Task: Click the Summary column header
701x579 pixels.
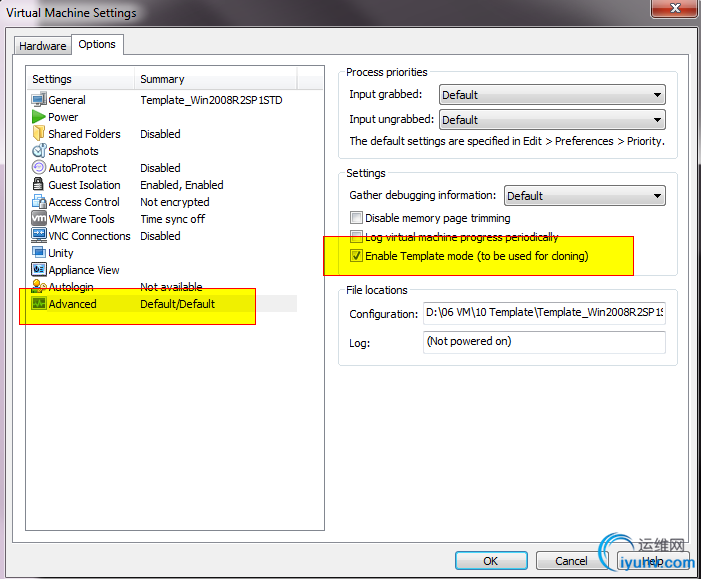Action: (215, 79)
